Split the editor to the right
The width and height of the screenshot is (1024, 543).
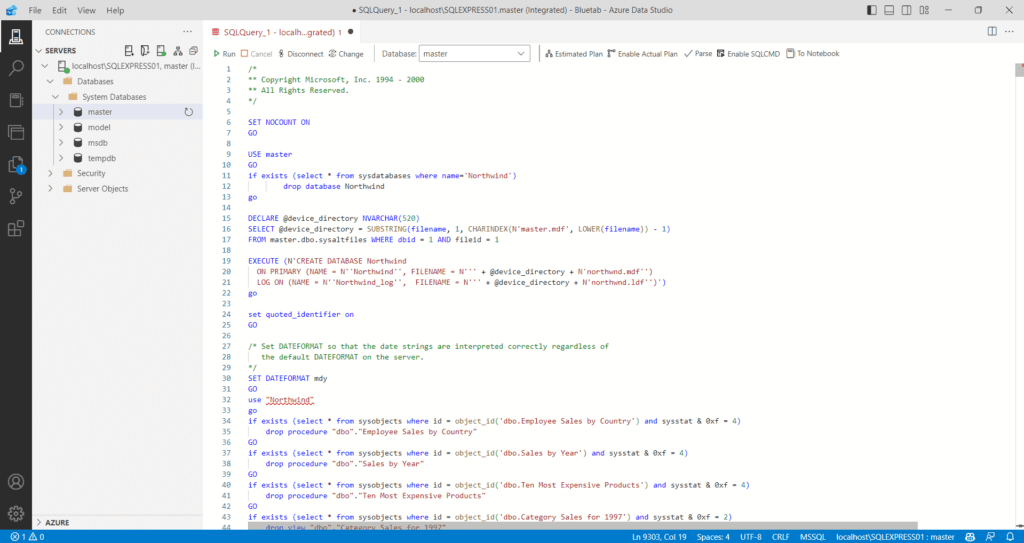pyautogui.click(x=992, y=31)
